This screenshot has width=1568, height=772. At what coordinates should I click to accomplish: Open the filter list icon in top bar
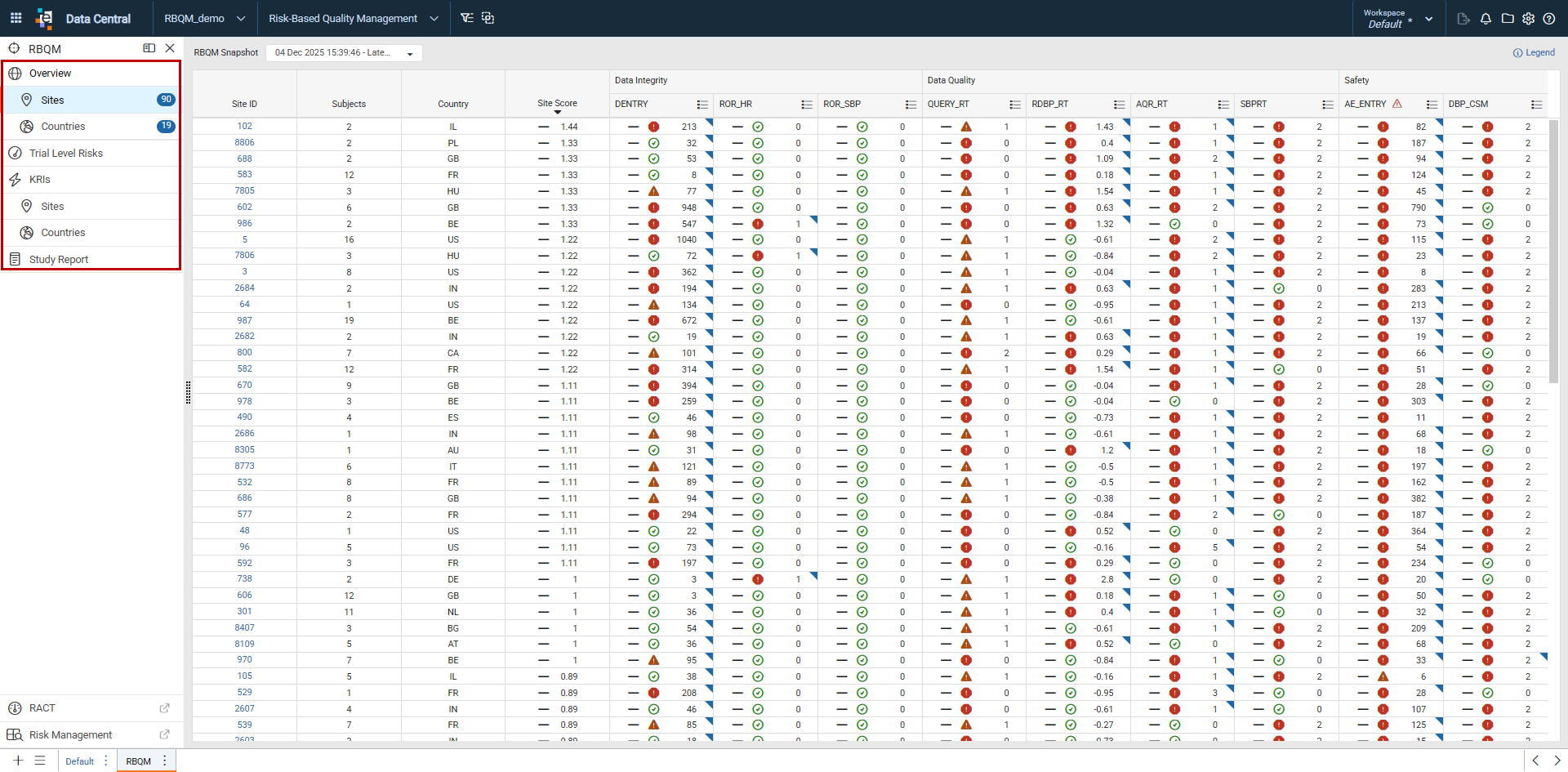pyautogui.click(x=466, y=18)
